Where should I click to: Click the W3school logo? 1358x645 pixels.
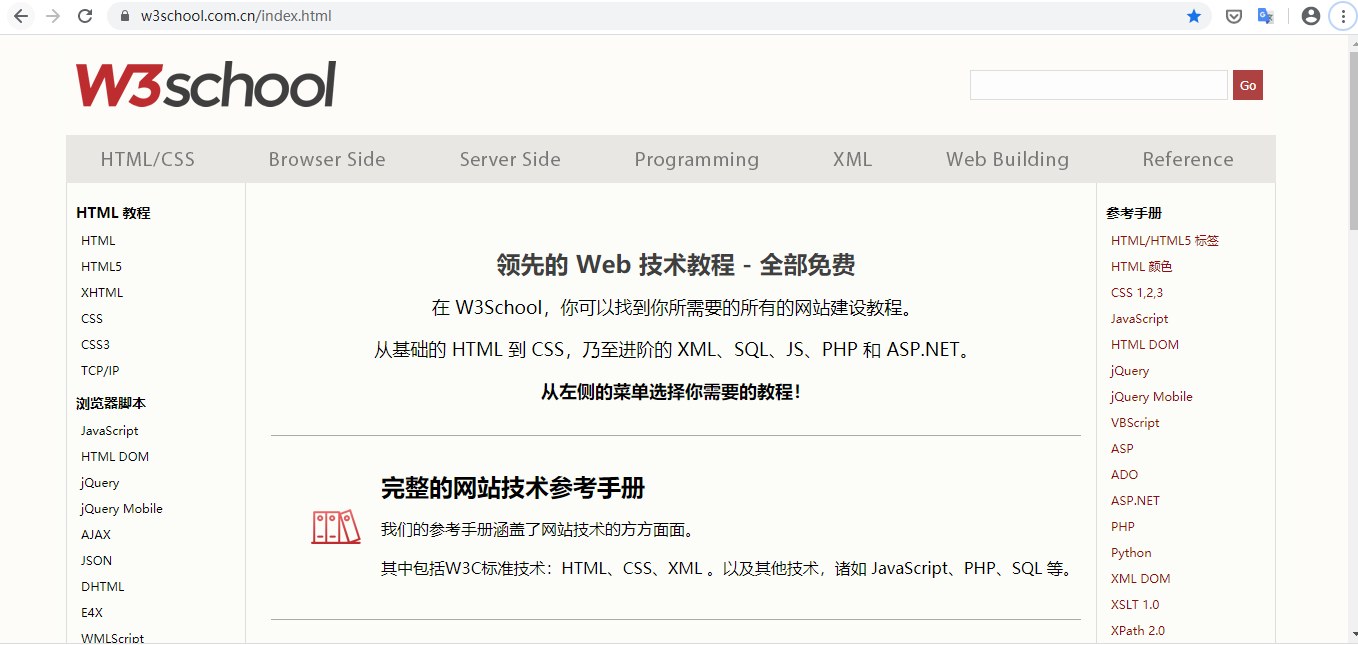(x=206, y=84)
